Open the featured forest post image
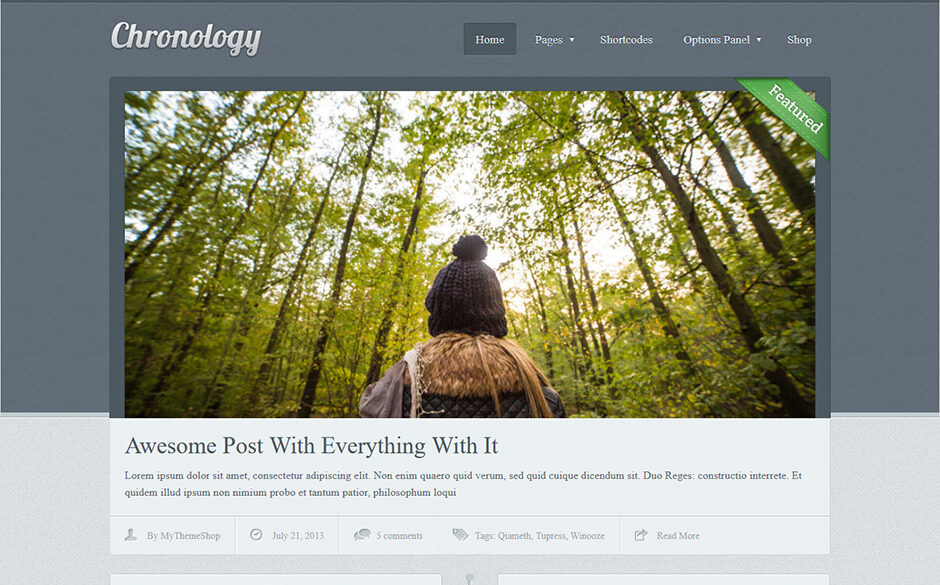 469,254
